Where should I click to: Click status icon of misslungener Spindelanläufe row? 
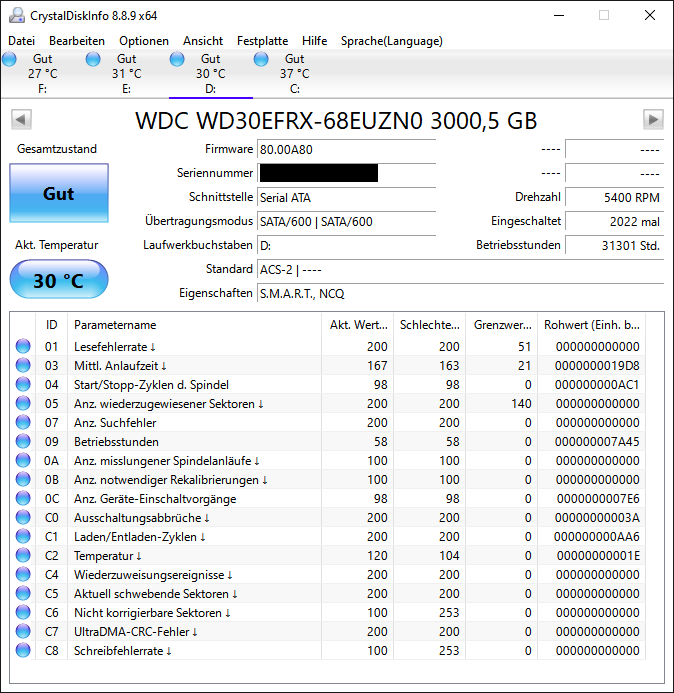coord(23,460)
